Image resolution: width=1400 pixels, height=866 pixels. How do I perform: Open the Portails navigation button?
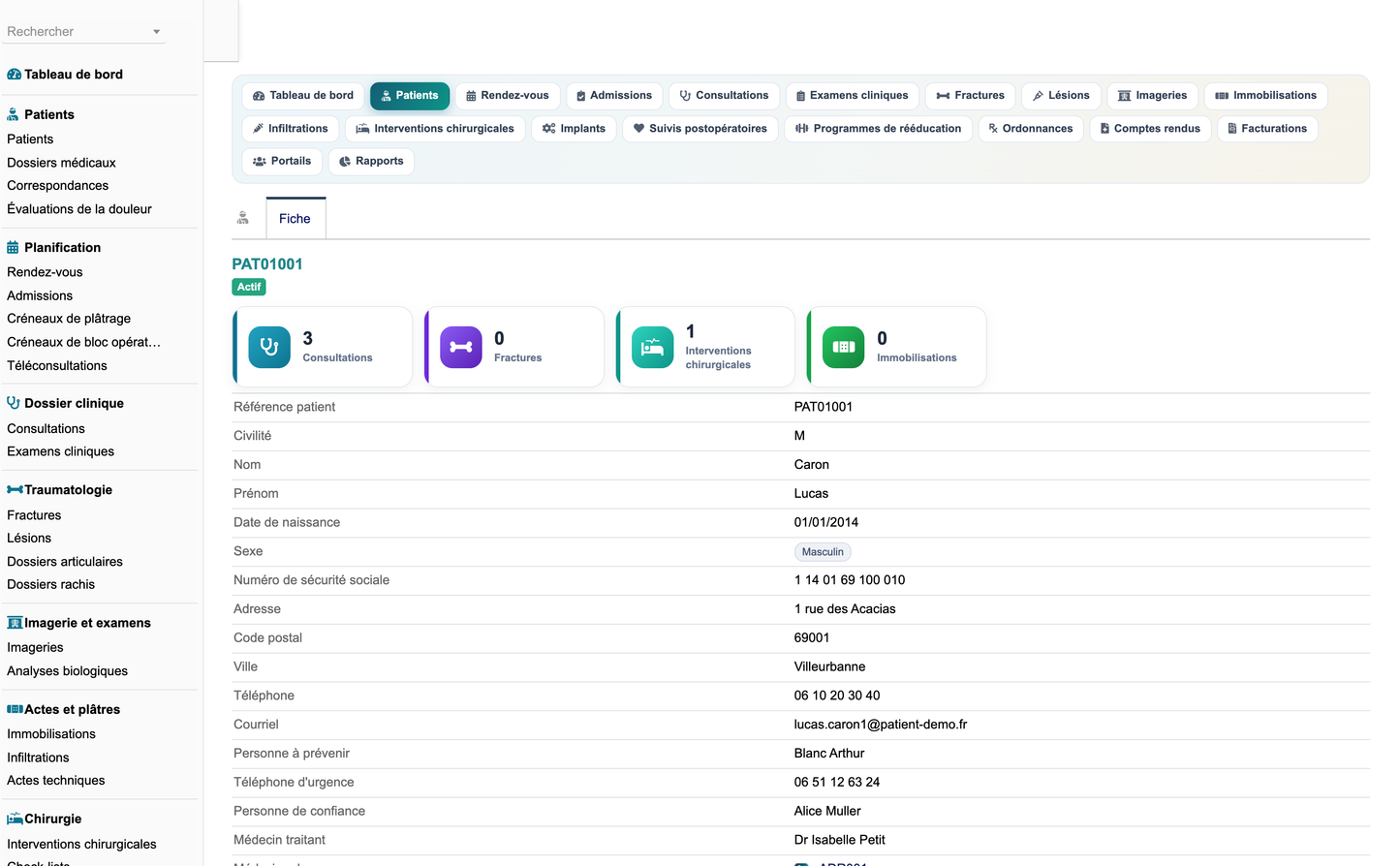(x=282, y=162)
